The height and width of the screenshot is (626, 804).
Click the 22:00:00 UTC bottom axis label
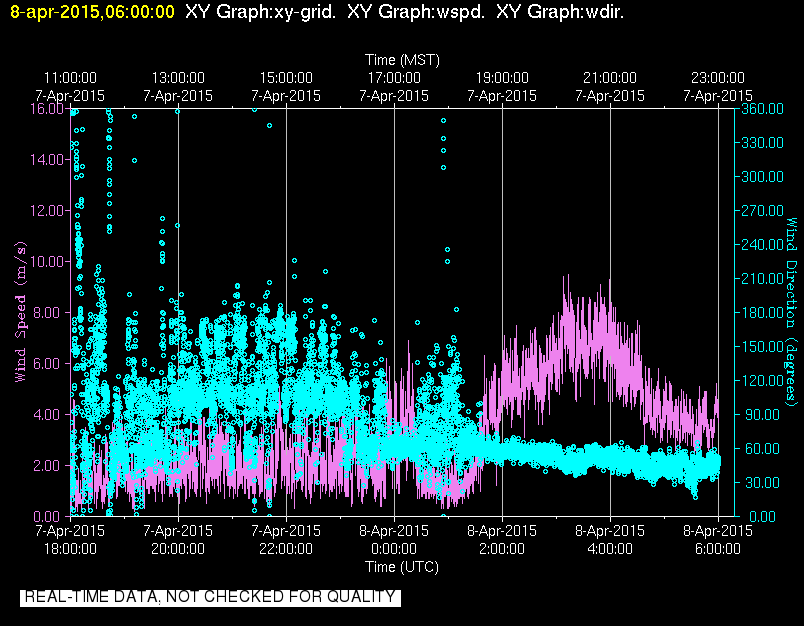[x=286, y=549]
